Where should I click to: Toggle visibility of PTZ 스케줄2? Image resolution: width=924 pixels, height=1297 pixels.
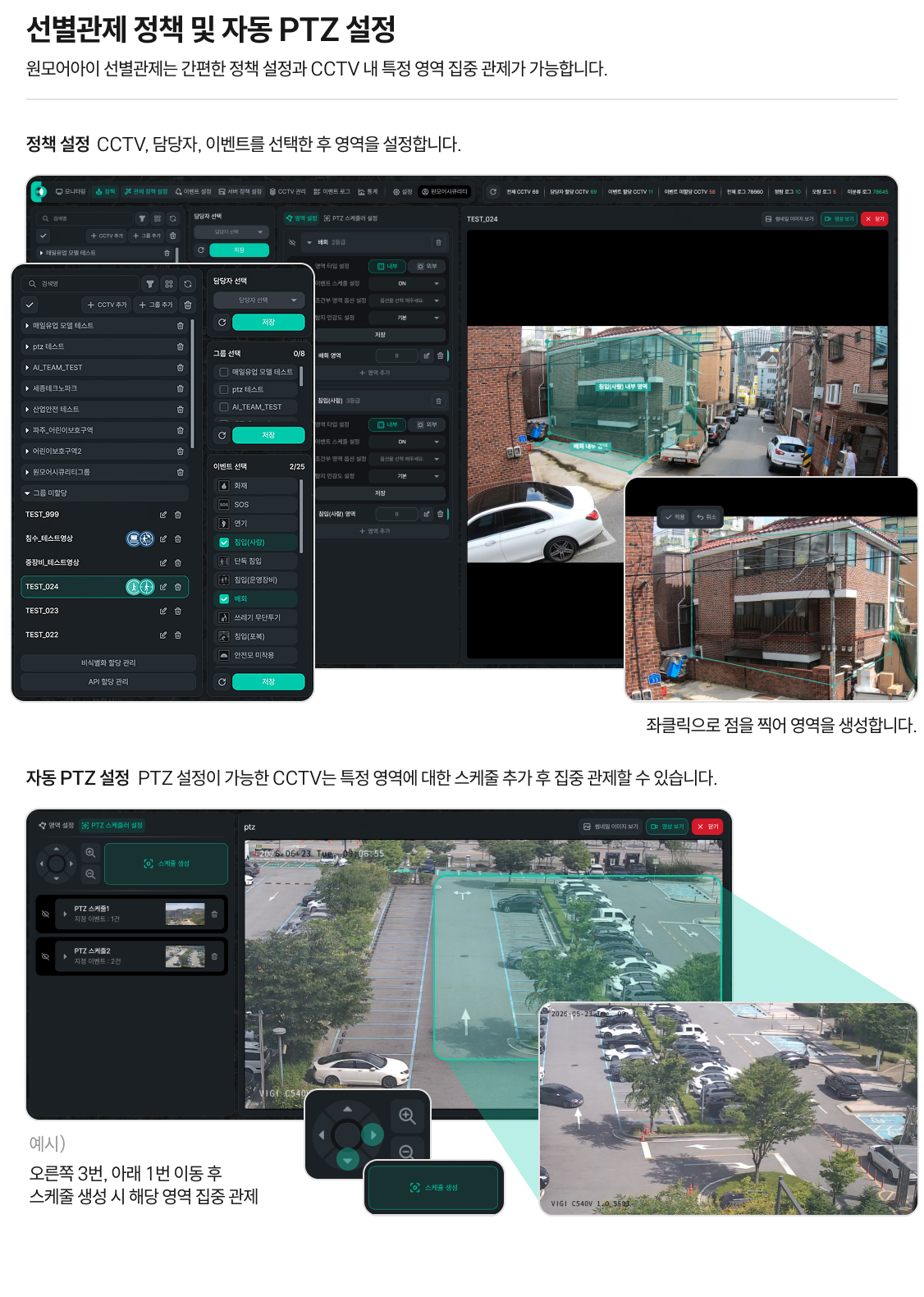[x=45, y=956]
